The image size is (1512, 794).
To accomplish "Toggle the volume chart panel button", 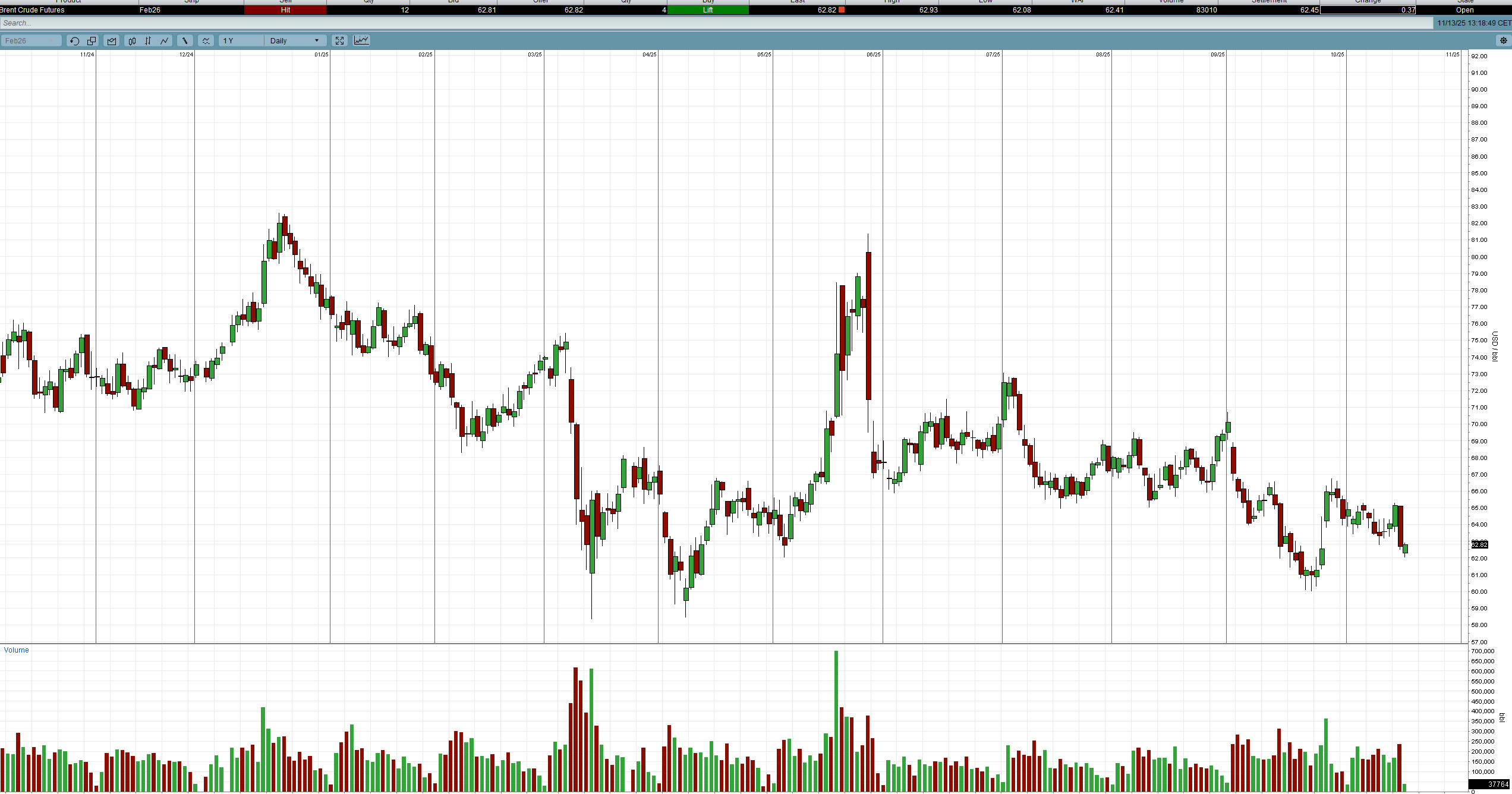I will pos(361,40).
